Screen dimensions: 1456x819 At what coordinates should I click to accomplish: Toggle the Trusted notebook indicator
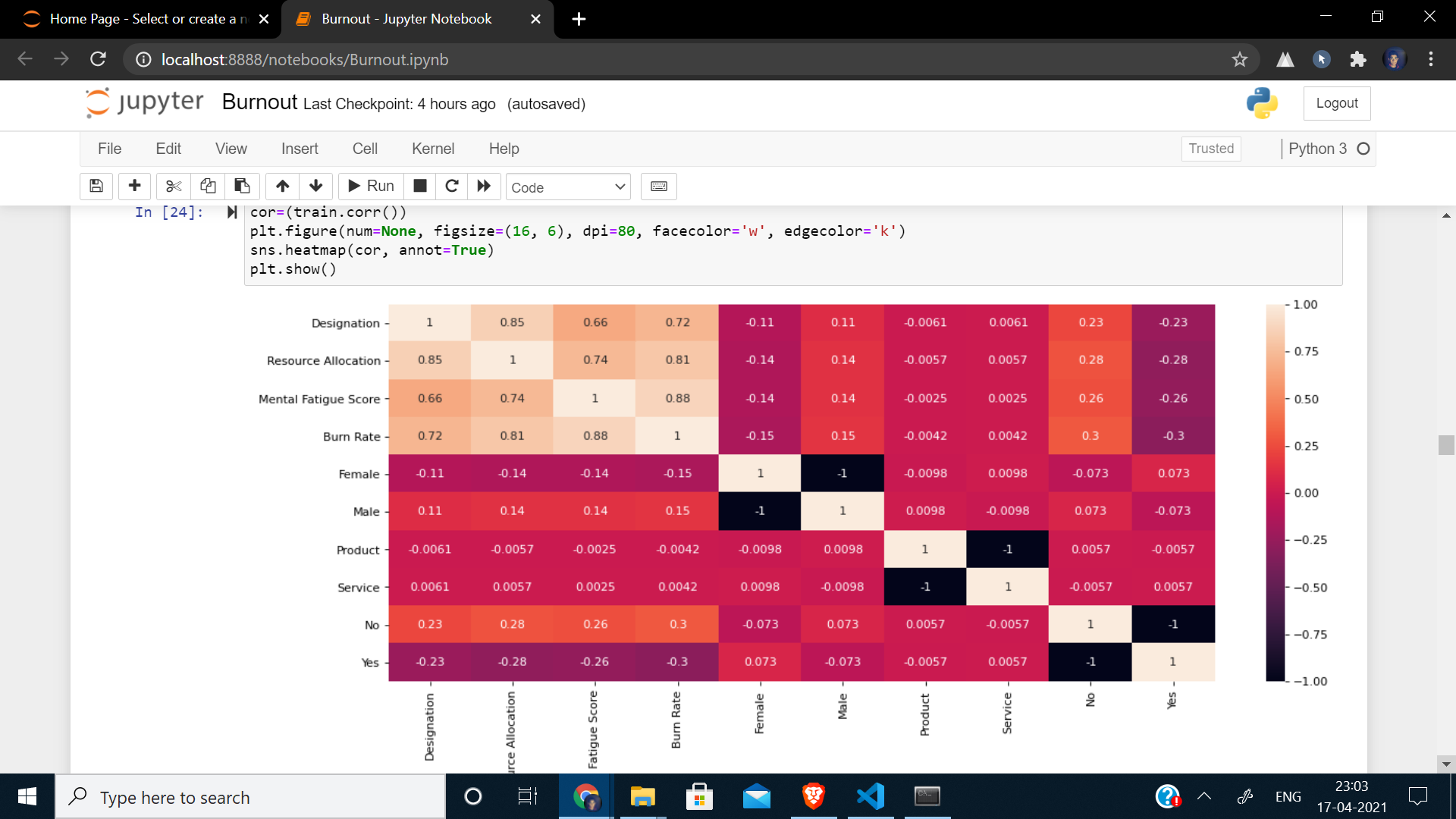click(1210, 149)
